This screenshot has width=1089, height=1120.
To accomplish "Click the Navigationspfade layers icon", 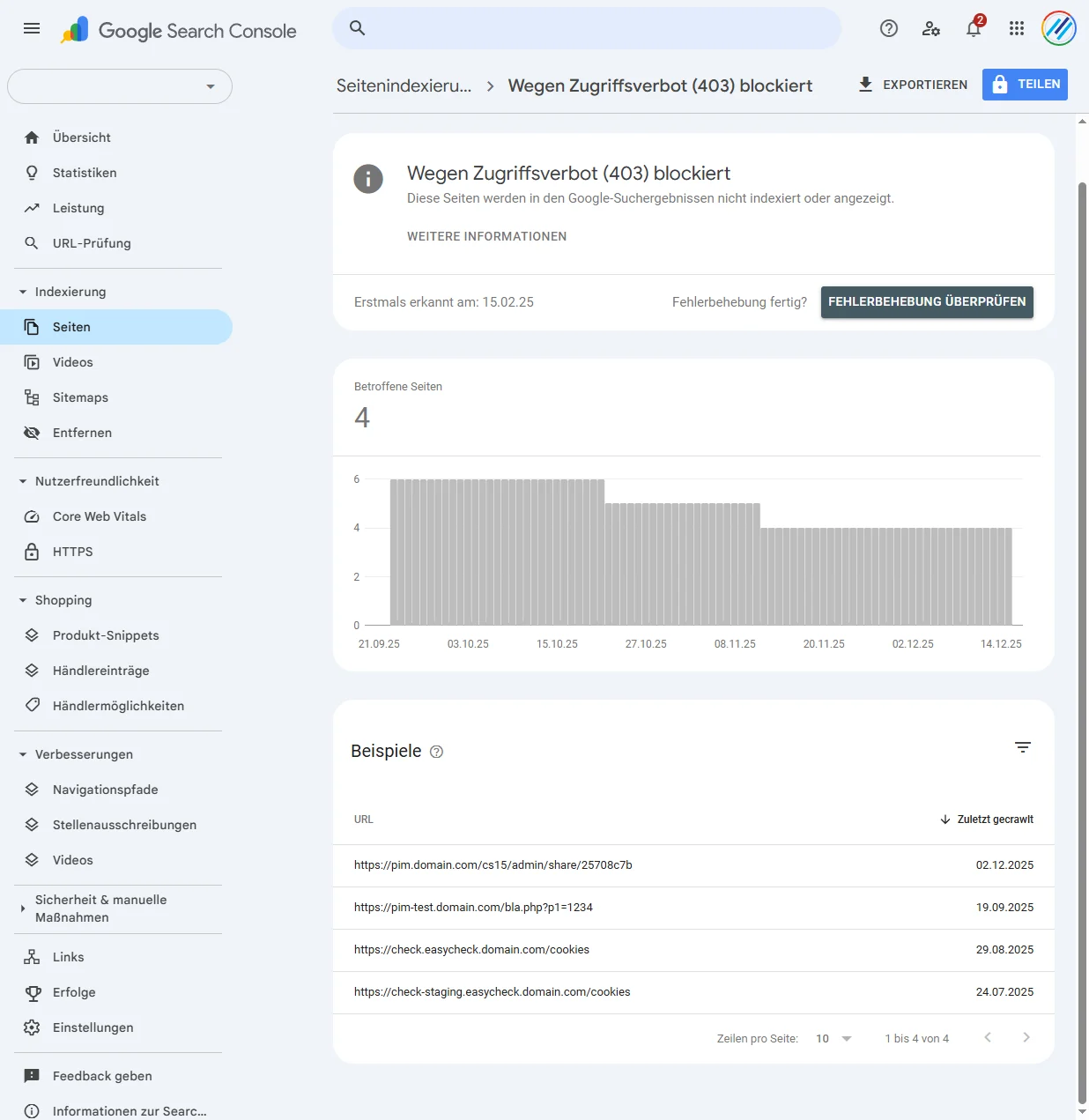I will click(32, 790).
